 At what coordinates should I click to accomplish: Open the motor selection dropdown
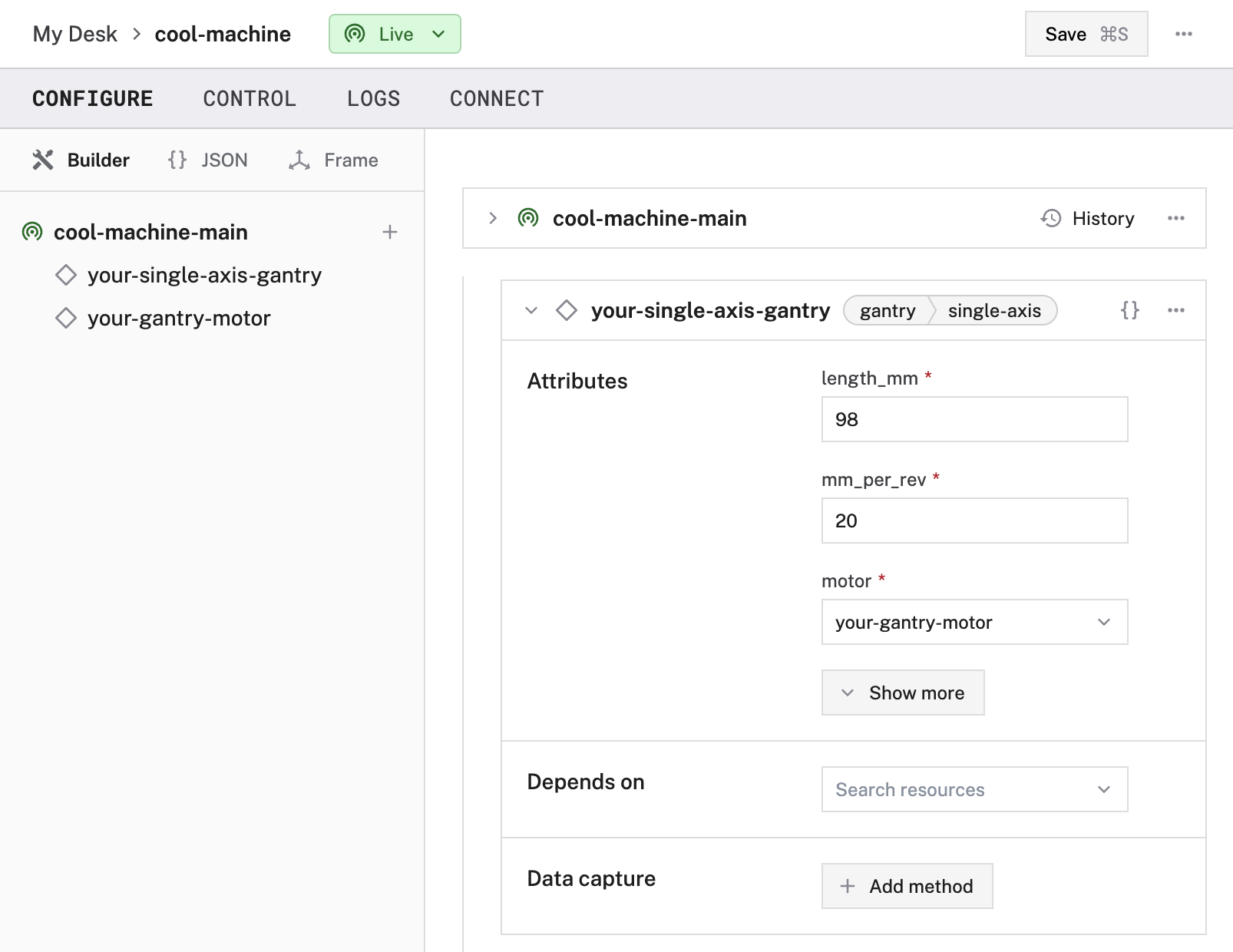tap(974, 622)
